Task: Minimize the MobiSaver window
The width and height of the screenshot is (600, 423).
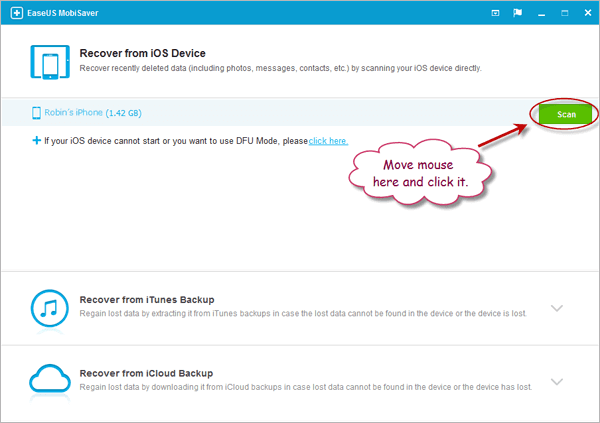Action: click(544, 14)
